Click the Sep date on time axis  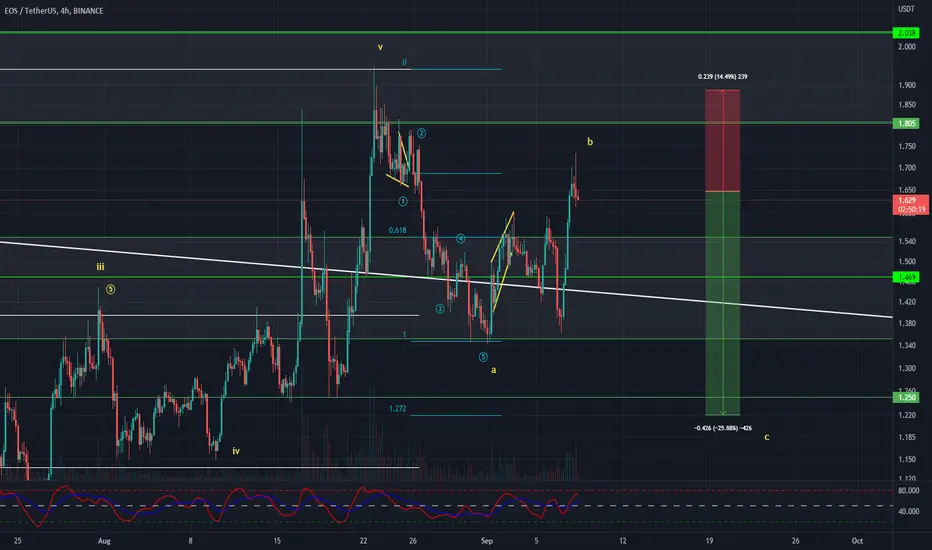pyautogui.click(x=487, y=541)
